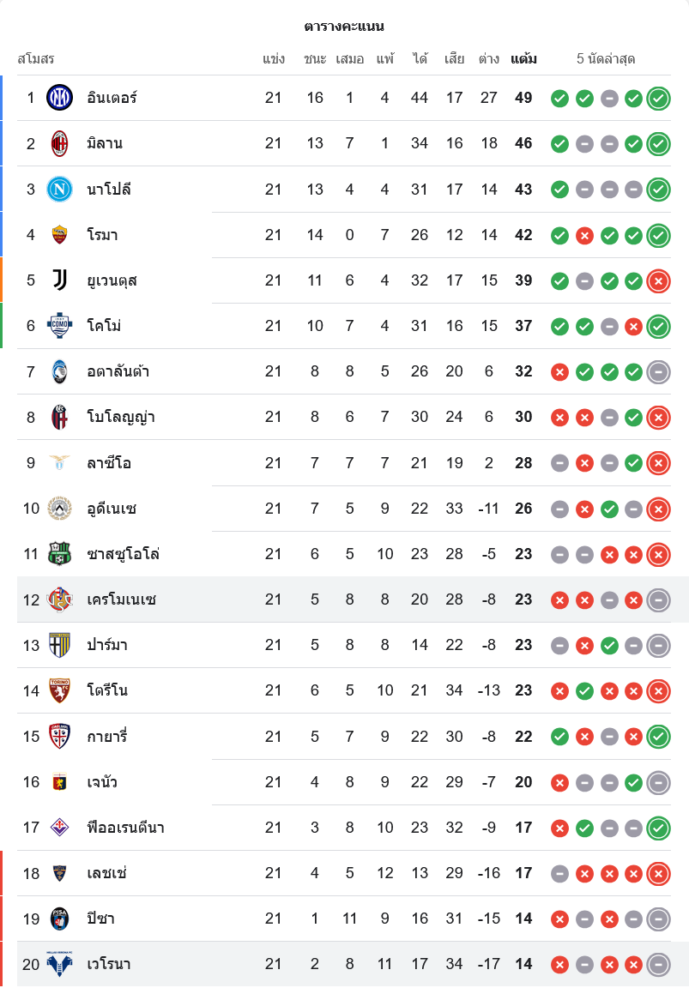Click the AC Milan crest icon
This screenshot has width=689, height=1000.
(x=60, y=143)
